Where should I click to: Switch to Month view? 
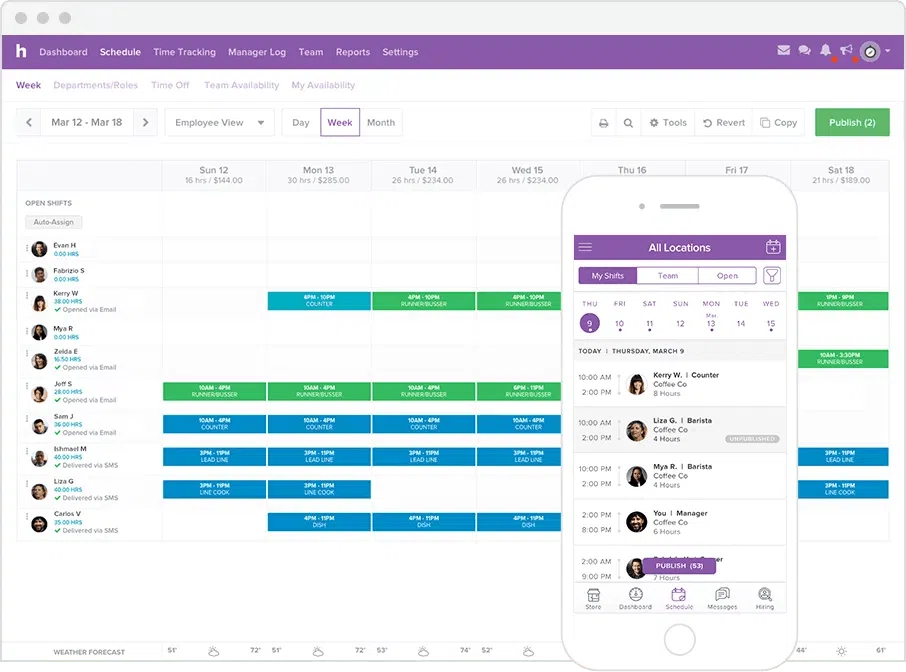point(381,122)
